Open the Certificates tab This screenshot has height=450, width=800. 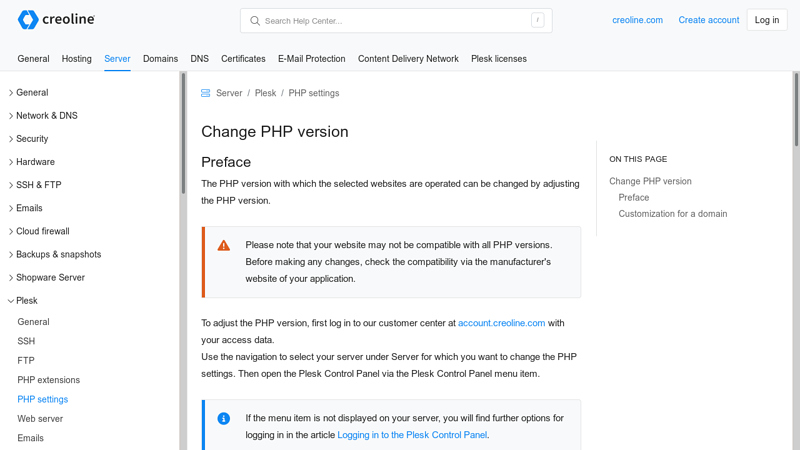[x=243, y=59]
